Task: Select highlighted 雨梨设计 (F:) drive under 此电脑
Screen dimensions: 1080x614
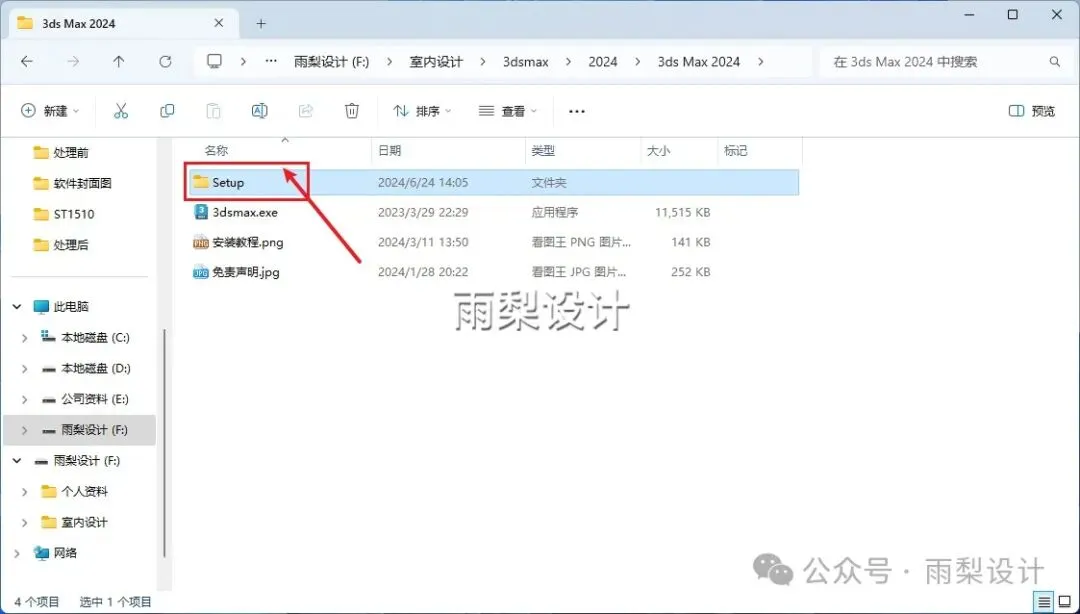Action: (79, 430)
